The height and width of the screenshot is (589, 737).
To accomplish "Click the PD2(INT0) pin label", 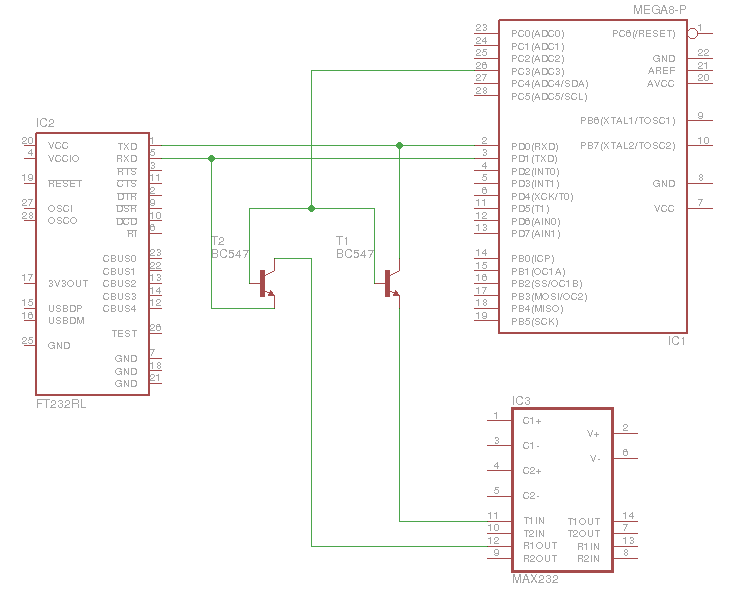I will pyautogui.click(x=535, y=172).
